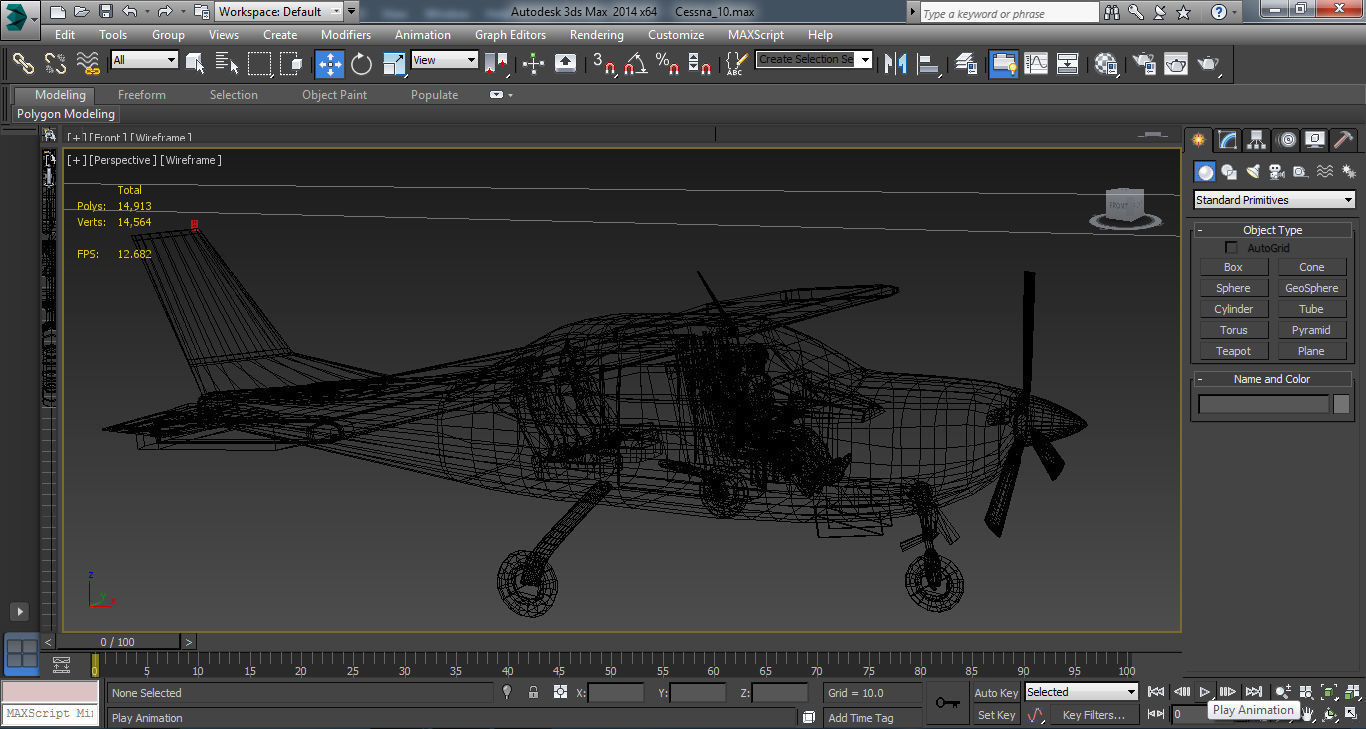Open the Graph Editors menu
The height and width of the screenshot is (729, 1366).
coord(510,34)
